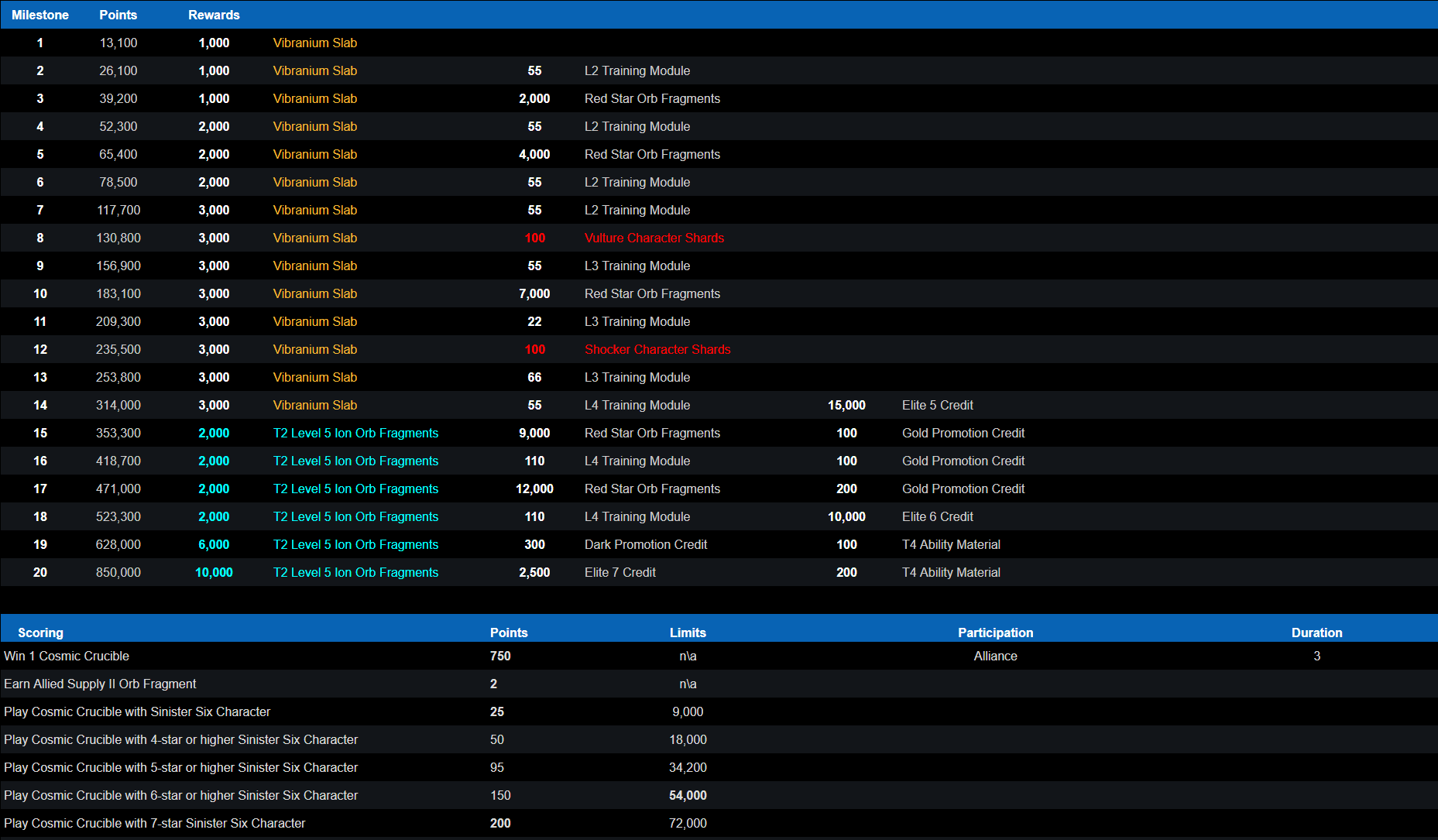The width and height of the screenshot is (1438, 840).
Task: Select the Elite 6 Credit reward
Action: tap(937, 516)
